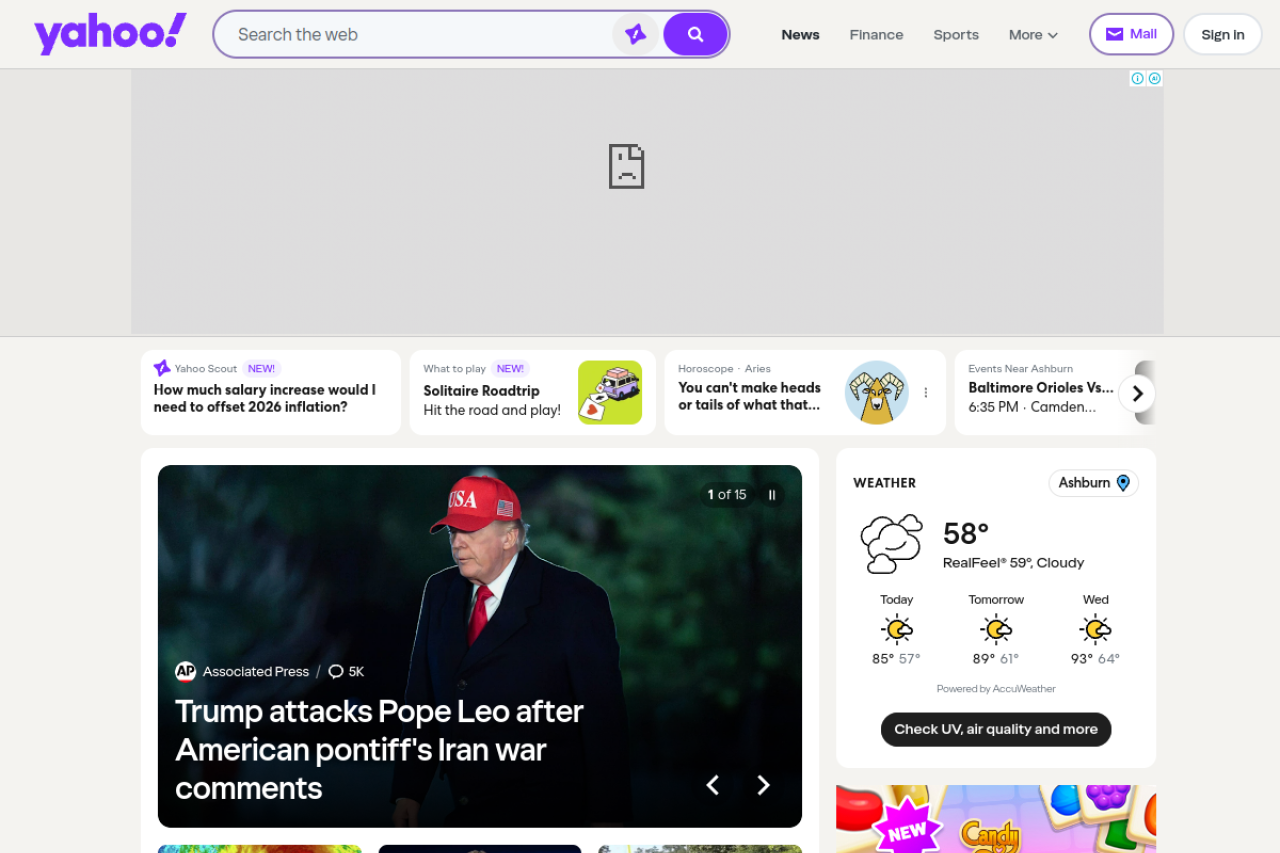
Task: Click the location pin icon next to Ashburn
Action: point(1123,483)
